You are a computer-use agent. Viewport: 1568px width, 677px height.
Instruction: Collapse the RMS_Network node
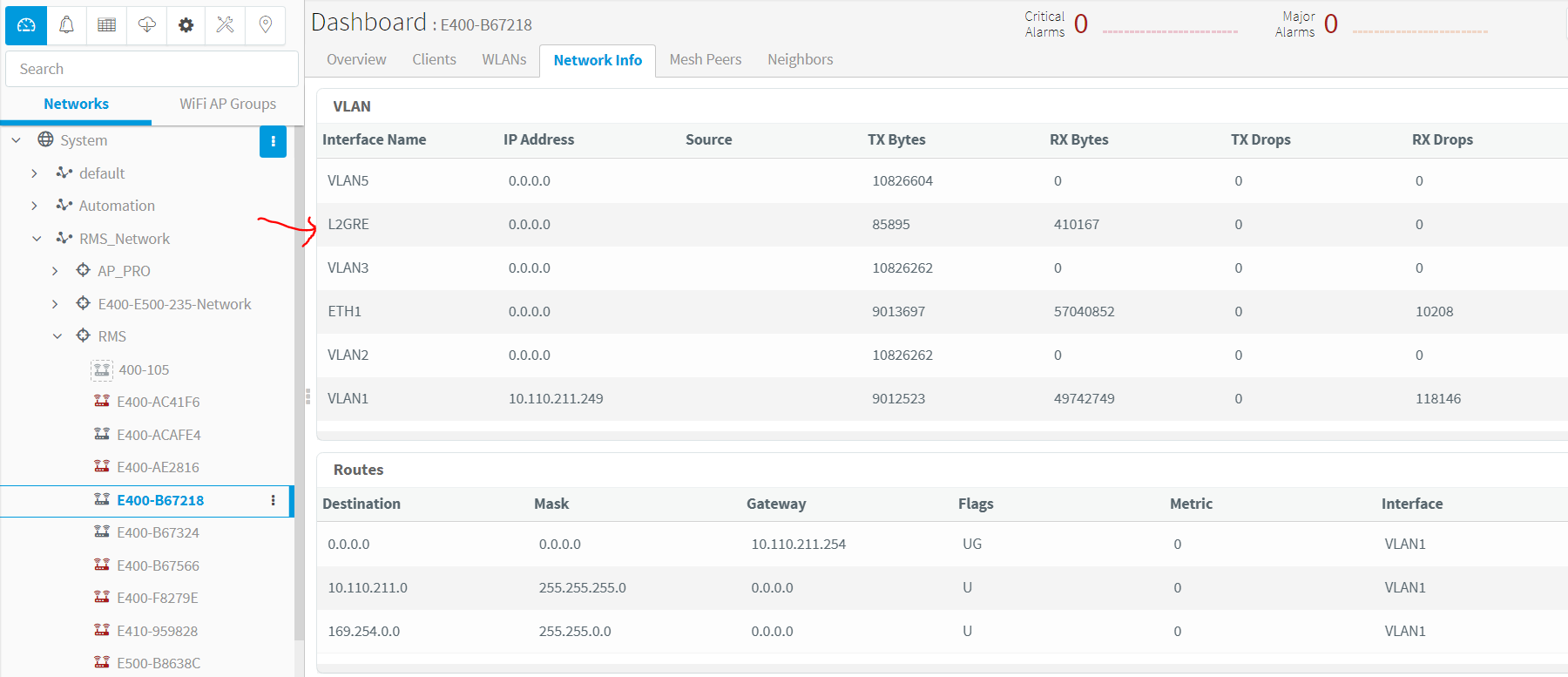click(x=37, y=239)
